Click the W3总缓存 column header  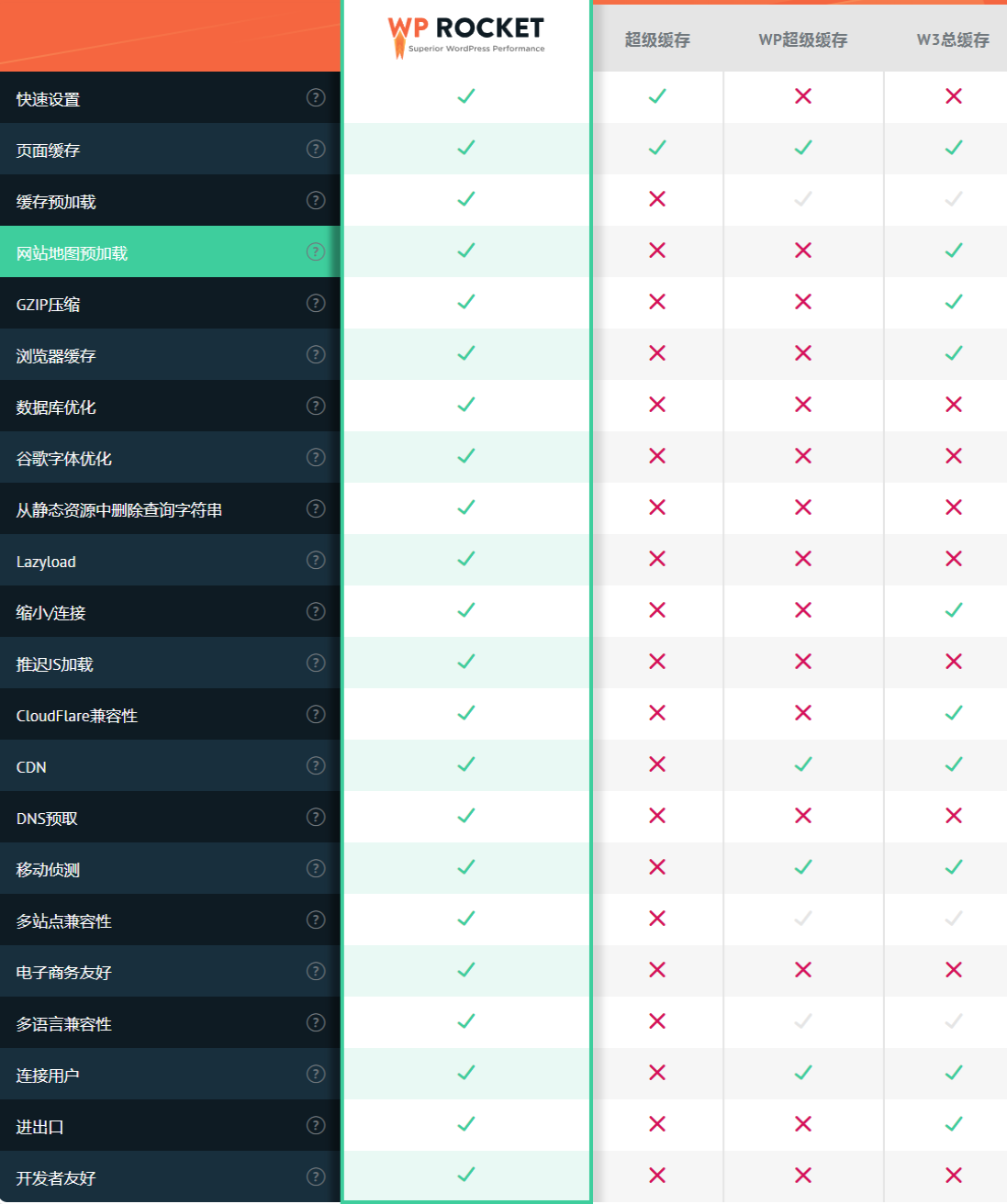[x=953, y=40]
